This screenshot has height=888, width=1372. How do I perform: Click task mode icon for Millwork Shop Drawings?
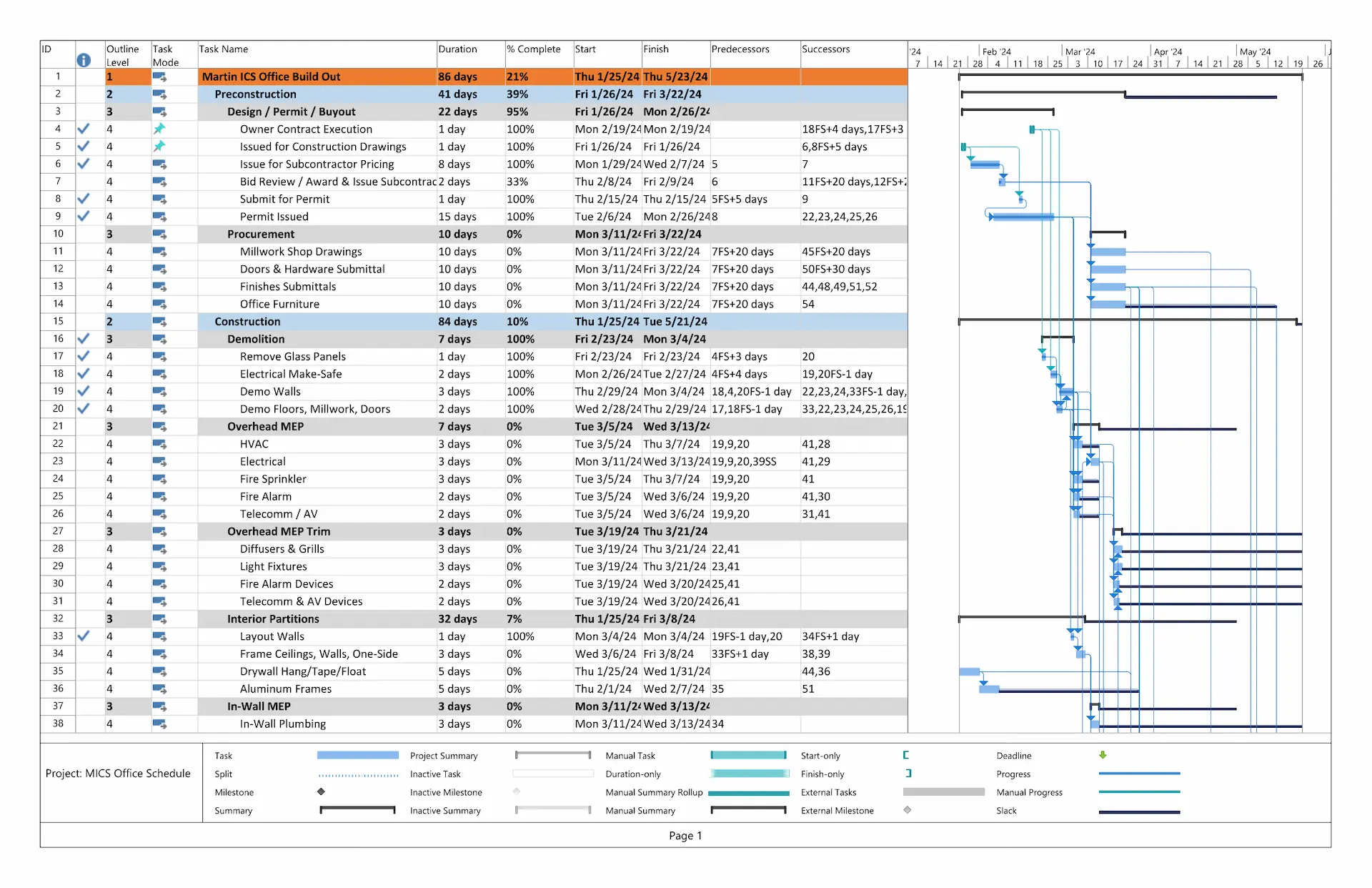pyautogui.click(x=159, y=252)
